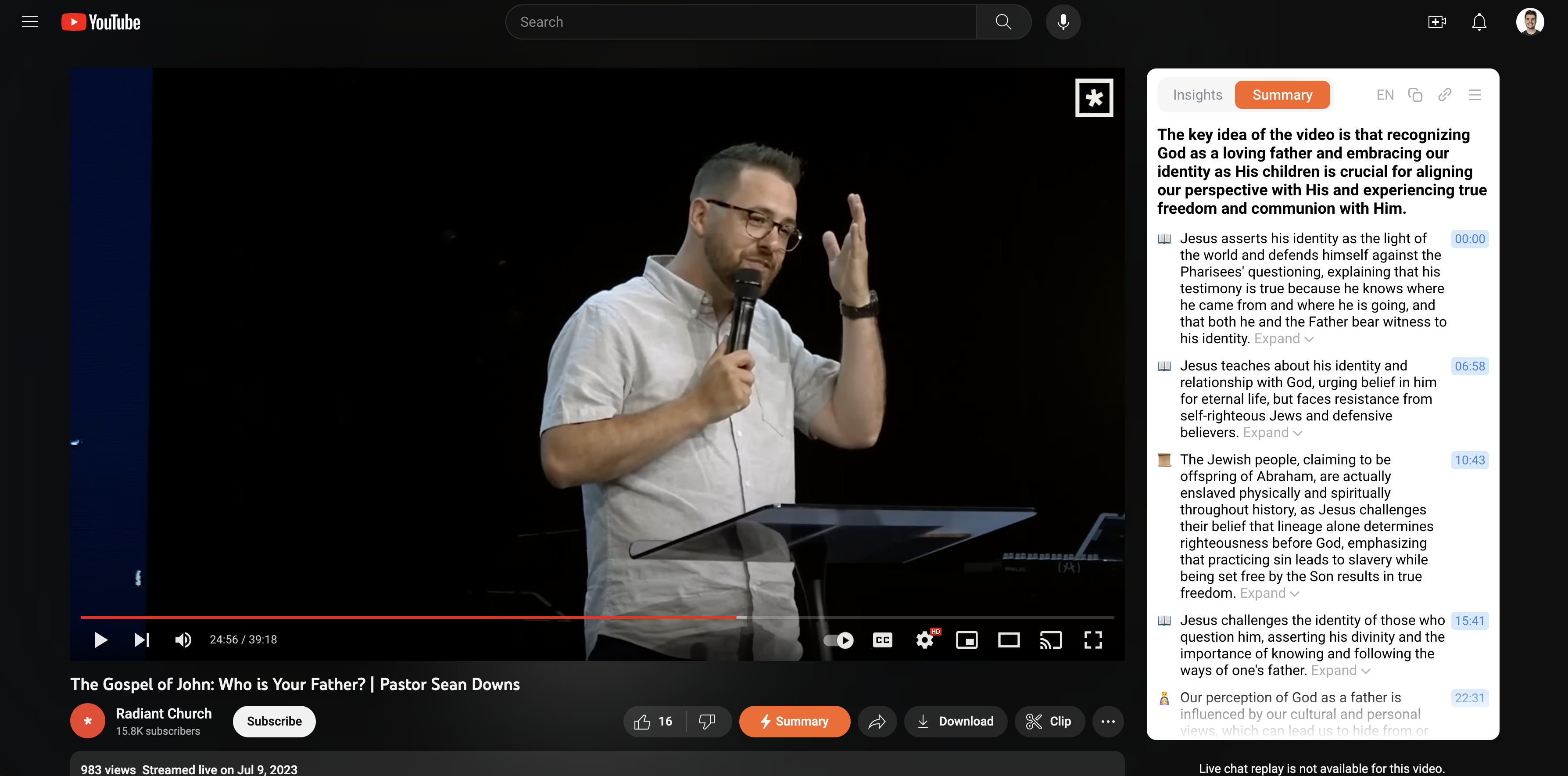Click the search magnifier button
Viewport: 1568px width, 776px height.
coord(1003,22)
